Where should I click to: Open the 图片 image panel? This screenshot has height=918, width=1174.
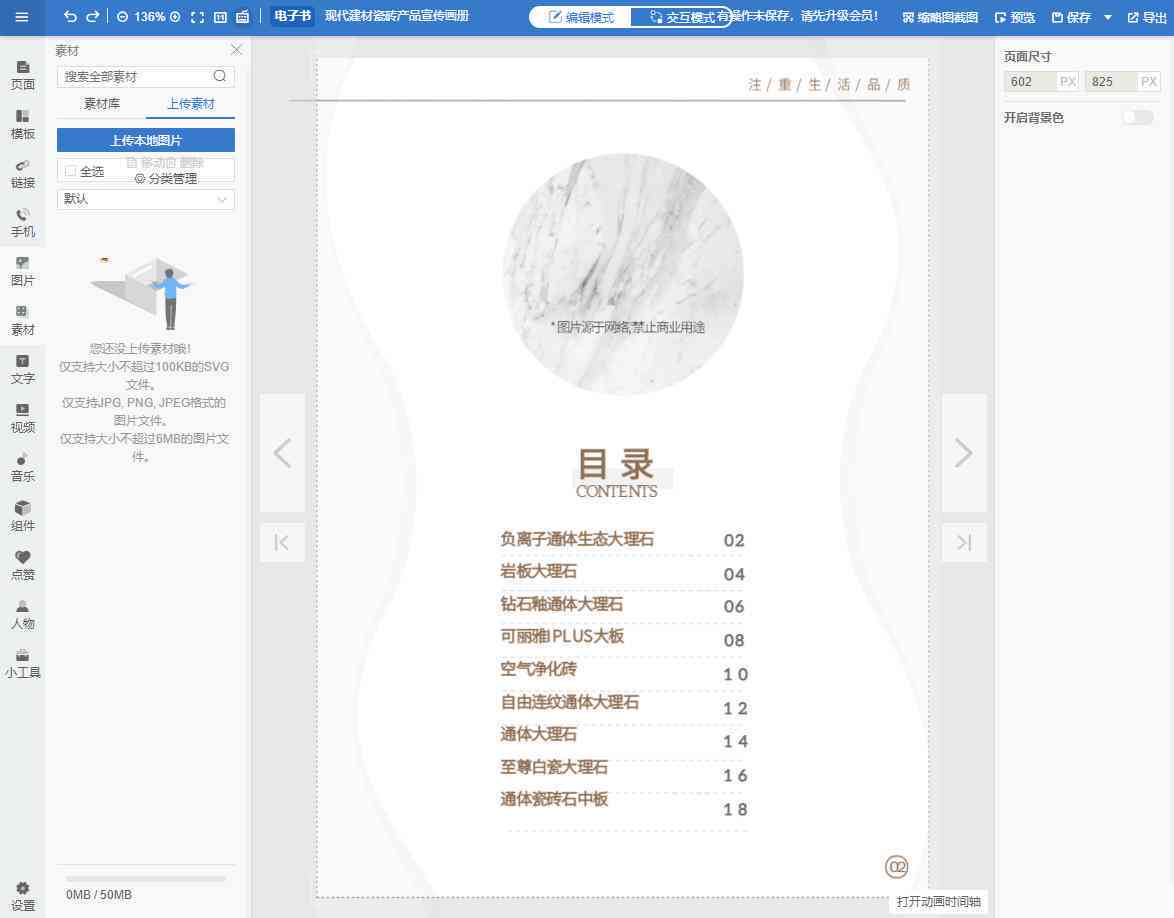coord(22,272)
